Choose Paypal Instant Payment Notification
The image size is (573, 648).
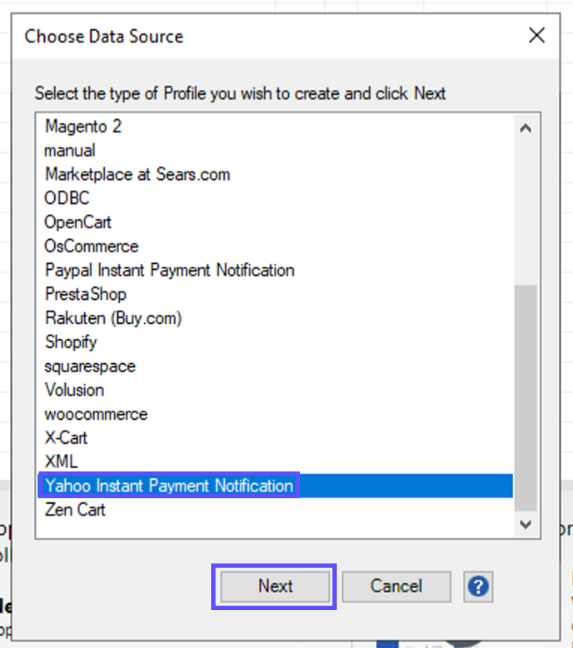[169, 270]
